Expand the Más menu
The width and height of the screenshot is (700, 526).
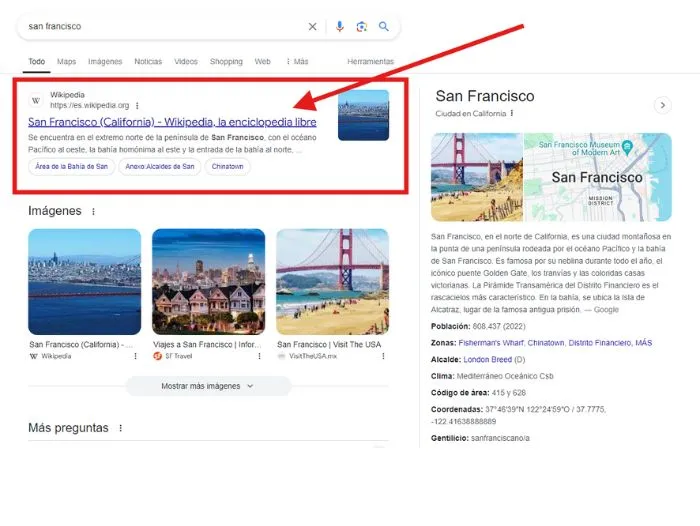tap(297, 61)
